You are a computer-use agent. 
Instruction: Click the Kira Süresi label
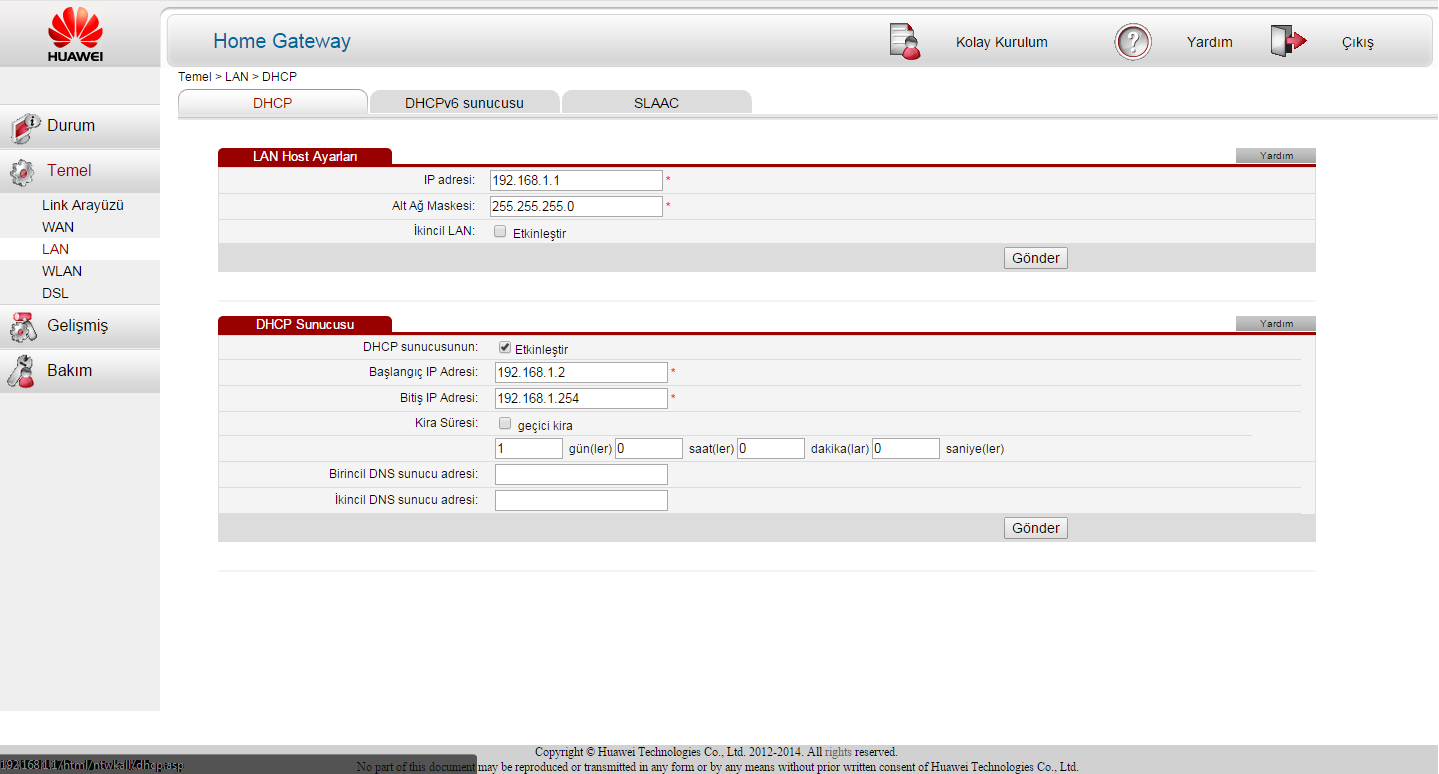pyautogui.click(x=446, y=424)
